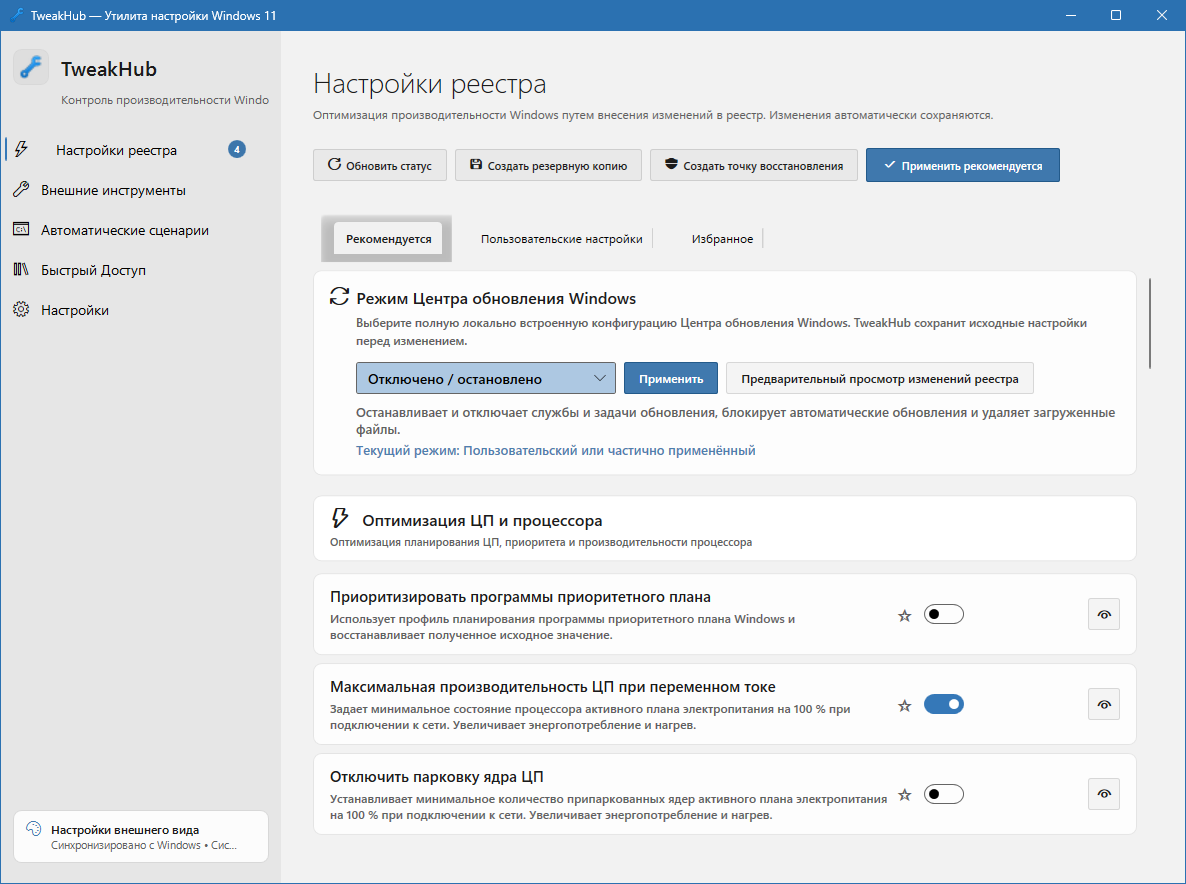This screenshot has width=1186, height=884.
Task: Open Настройки in the sidebar
Action: [140, 310]
